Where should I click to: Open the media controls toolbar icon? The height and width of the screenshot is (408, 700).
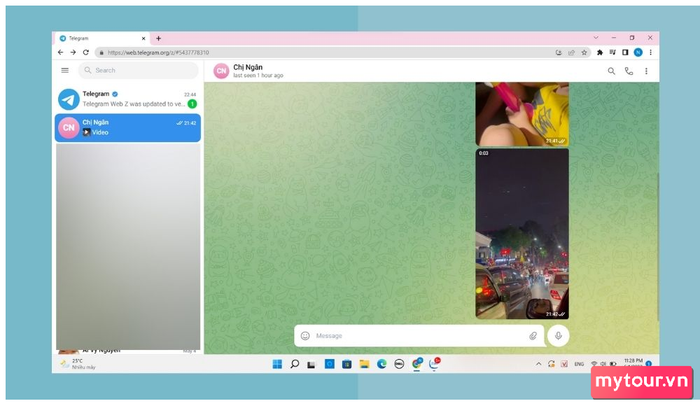click(612, 52)
